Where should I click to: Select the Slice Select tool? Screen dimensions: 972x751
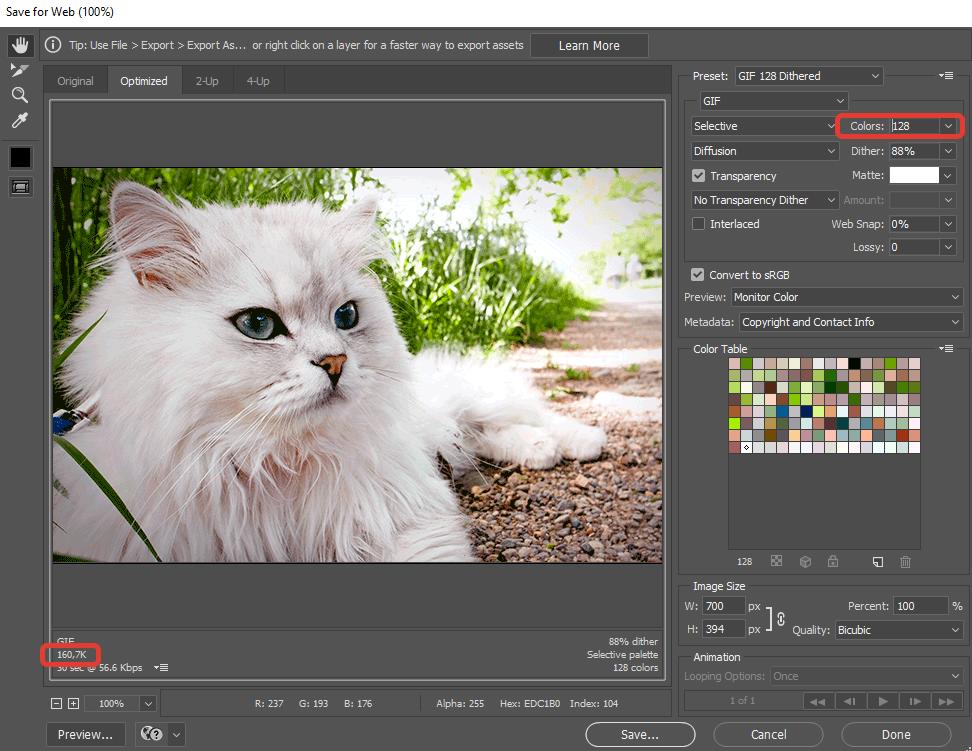20,70
